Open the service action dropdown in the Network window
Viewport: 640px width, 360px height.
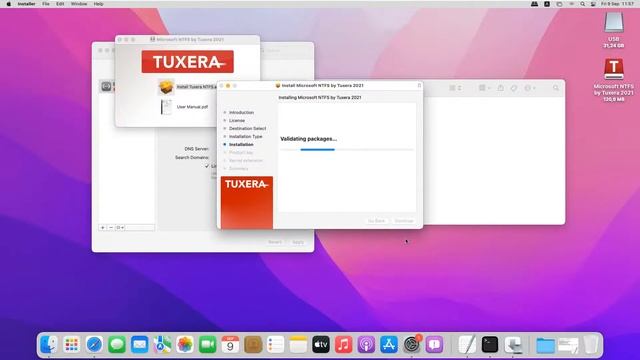pyautogui.click(x=120, y=227)
